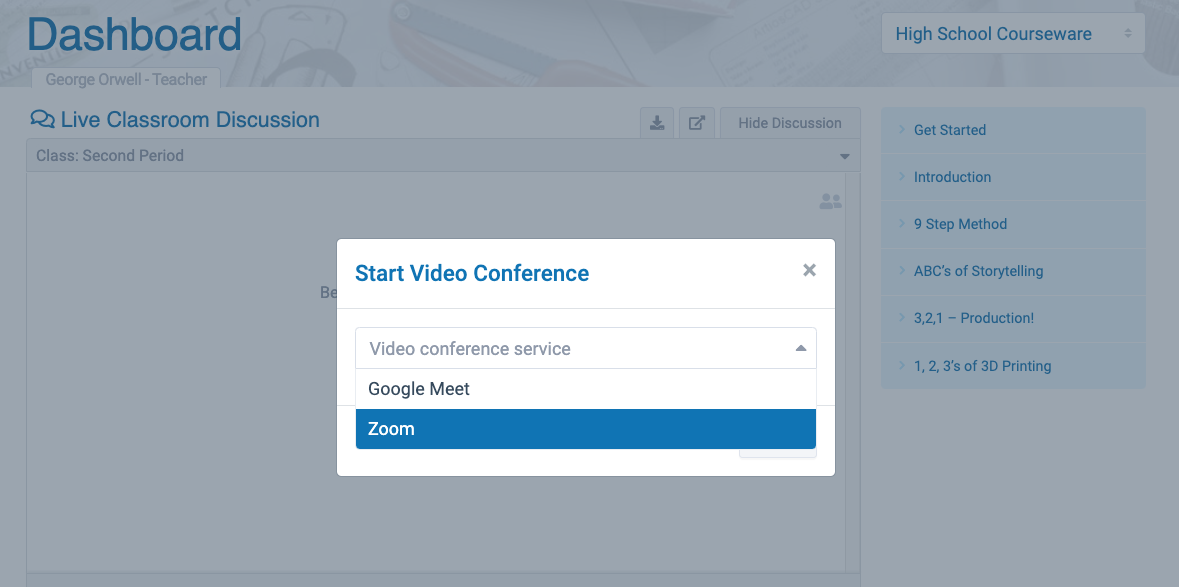Click the Hide Discussion button

pos(790,123)
